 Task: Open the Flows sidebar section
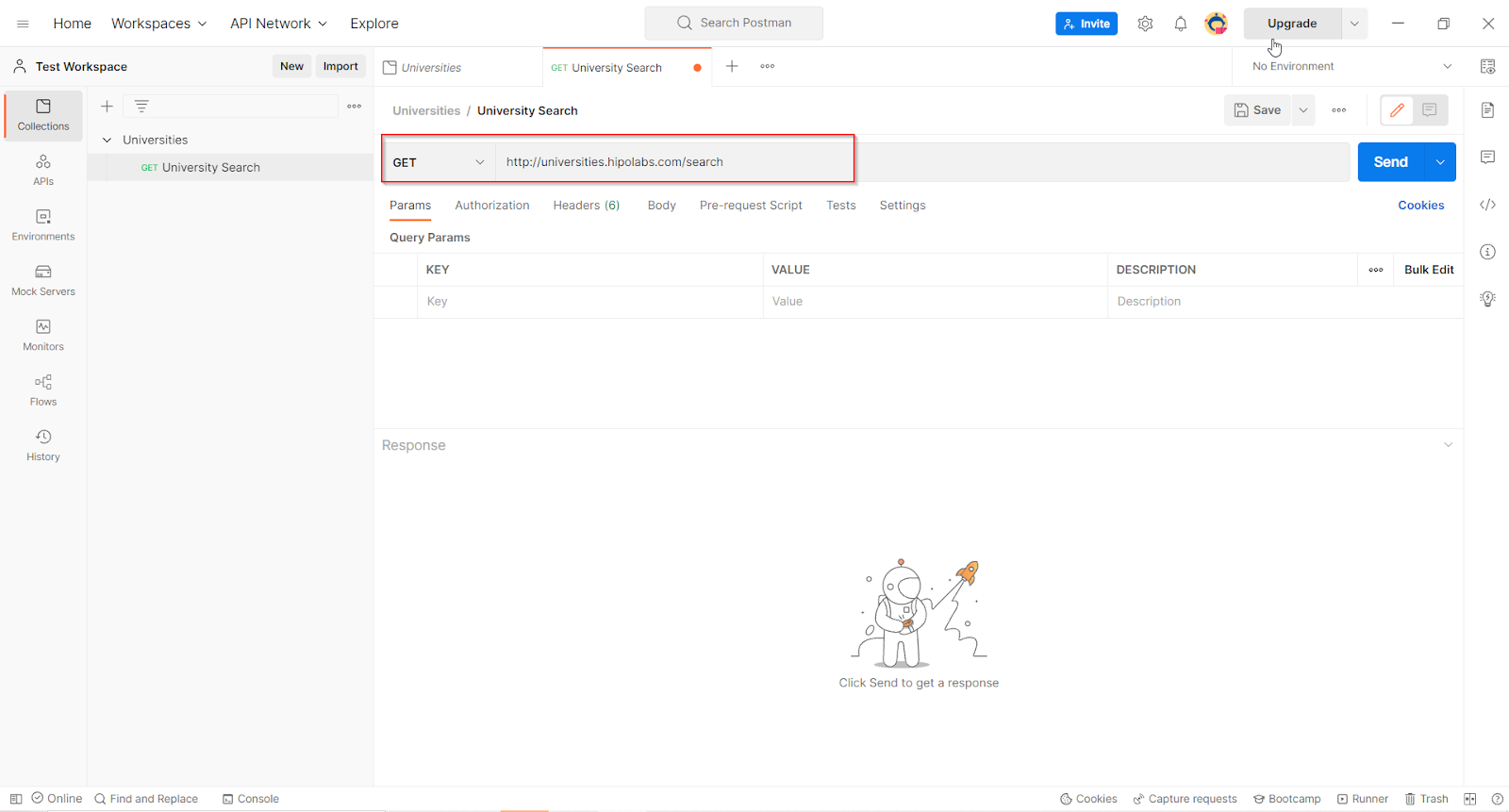pos(43,390)
